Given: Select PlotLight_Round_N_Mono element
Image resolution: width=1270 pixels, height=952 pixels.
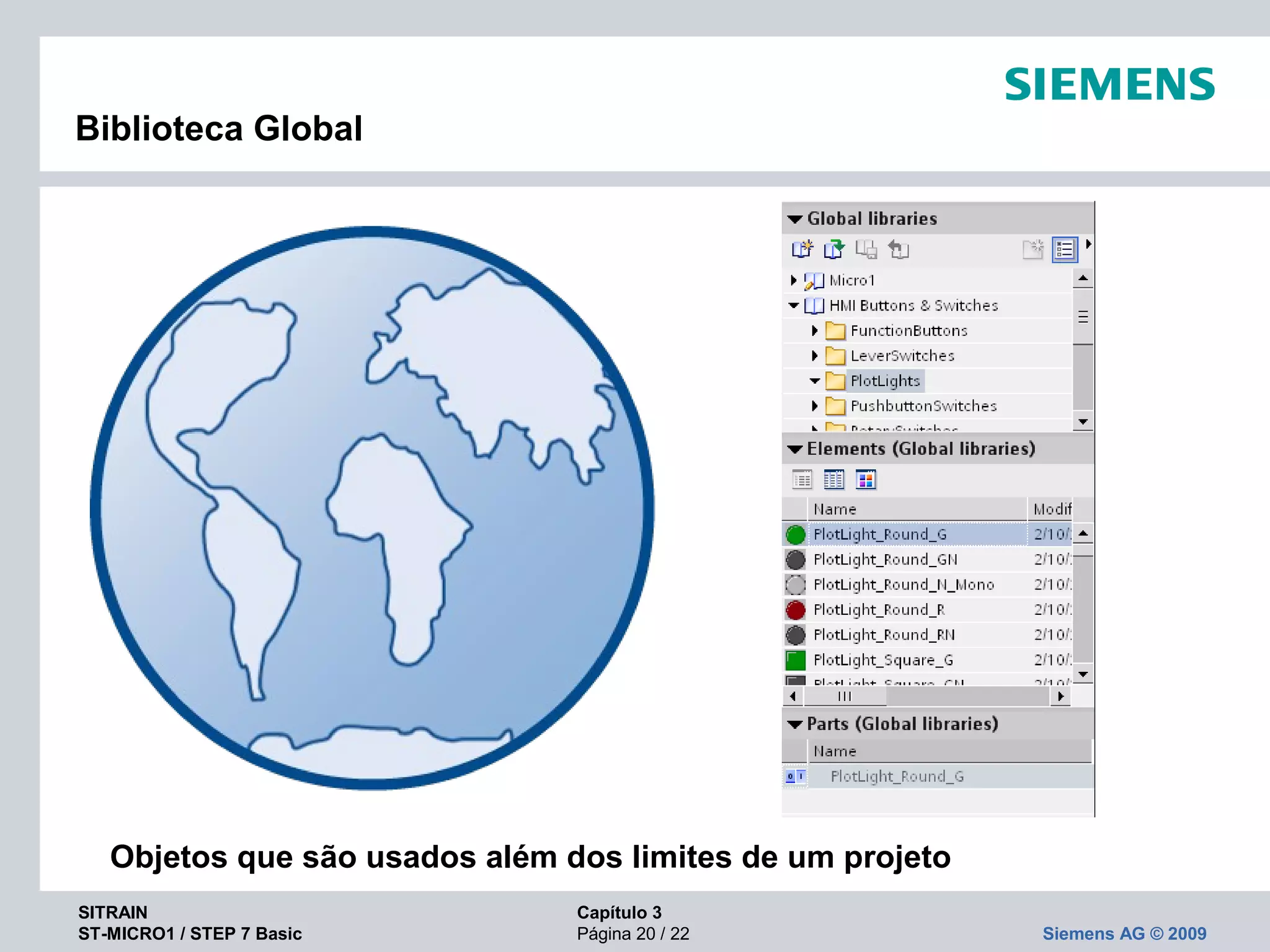Looking at the screenshot, I should tap(904, 584).
